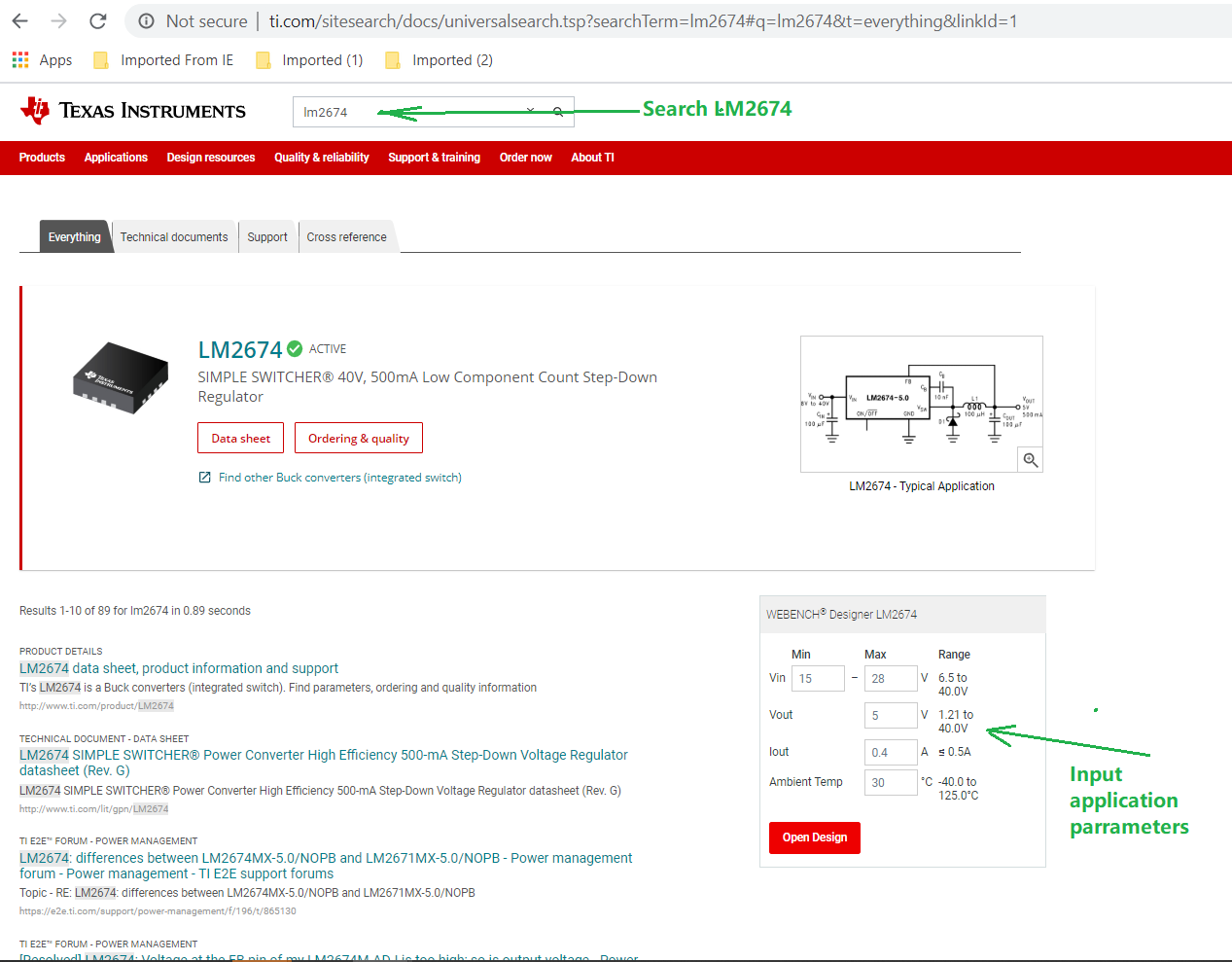Click the LM2674 typical application schematic
This screenshot has width=1232, height=962.
click(922, 404)
